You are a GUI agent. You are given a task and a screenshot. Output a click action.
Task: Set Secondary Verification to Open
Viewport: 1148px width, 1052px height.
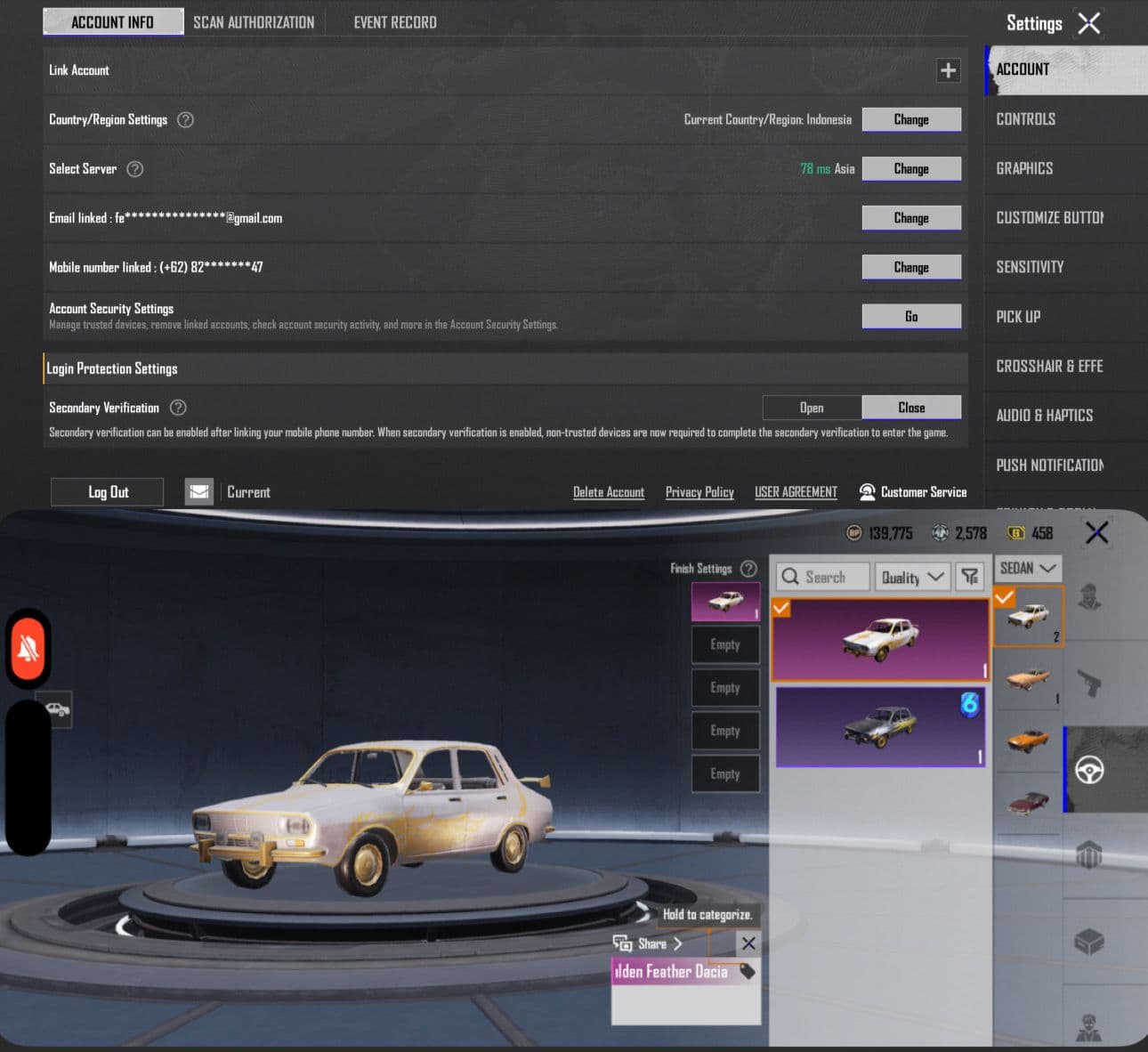click(x=812, y=408)
